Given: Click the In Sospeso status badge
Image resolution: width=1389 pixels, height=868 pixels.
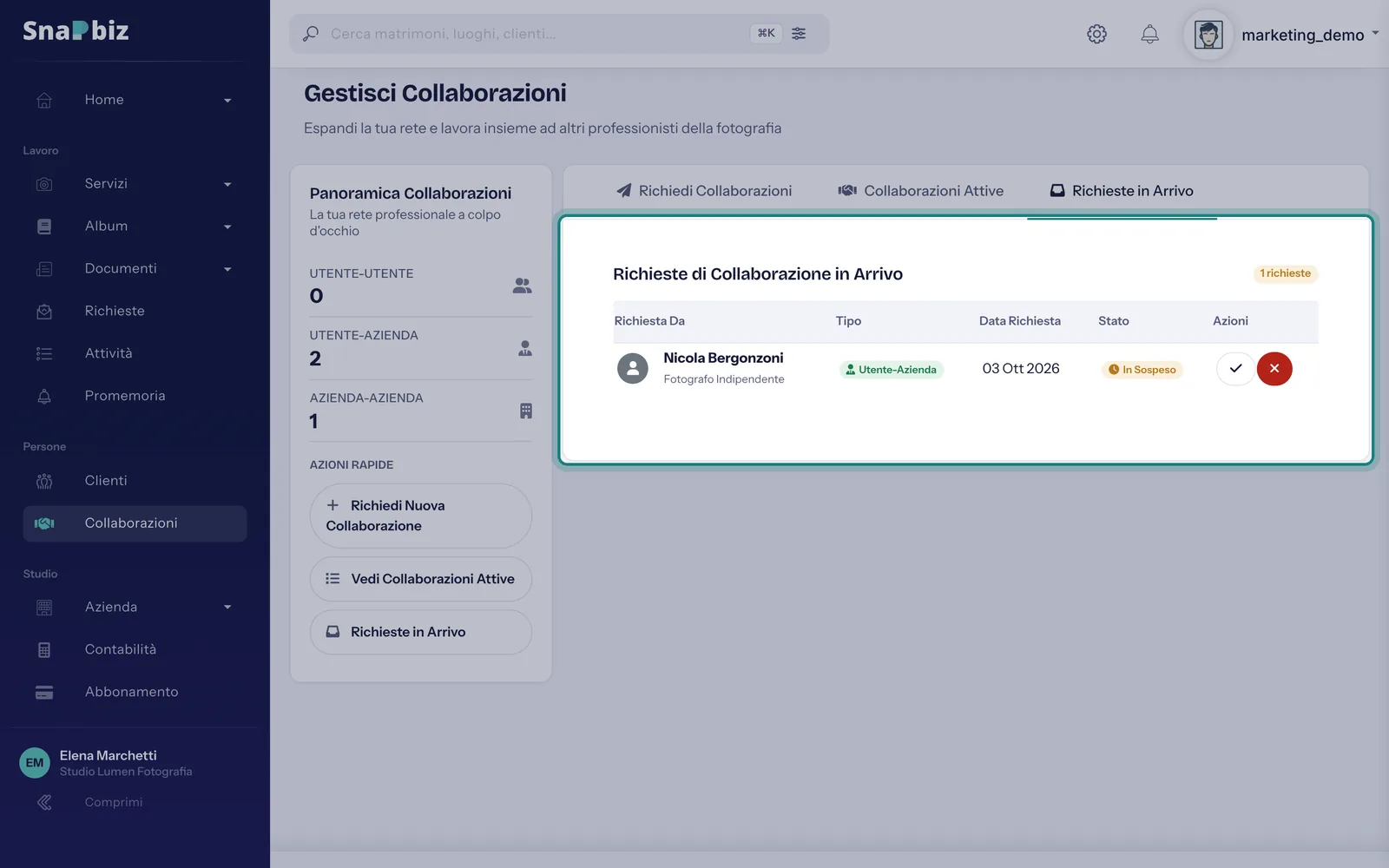Looking at the screenshot, I should pos(1142,370).
